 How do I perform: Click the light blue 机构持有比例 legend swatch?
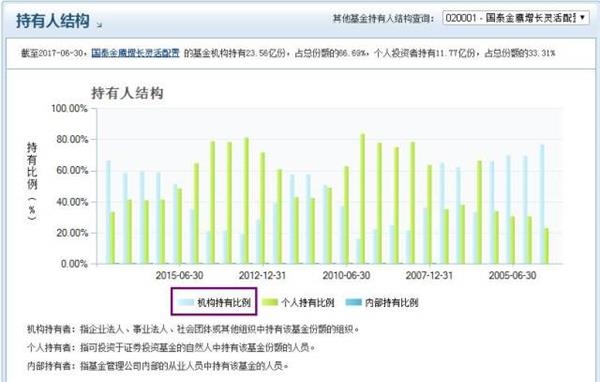click(x=186, y=302)
